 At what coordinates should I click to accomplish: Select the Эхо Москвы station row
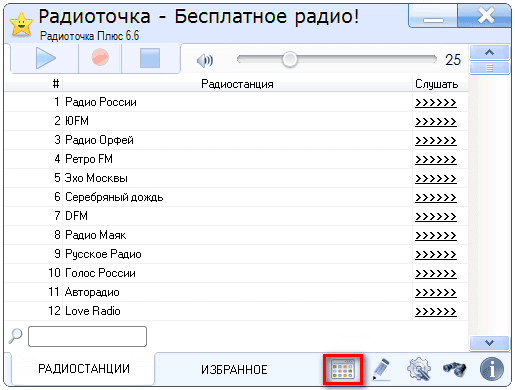pos(236,178)
